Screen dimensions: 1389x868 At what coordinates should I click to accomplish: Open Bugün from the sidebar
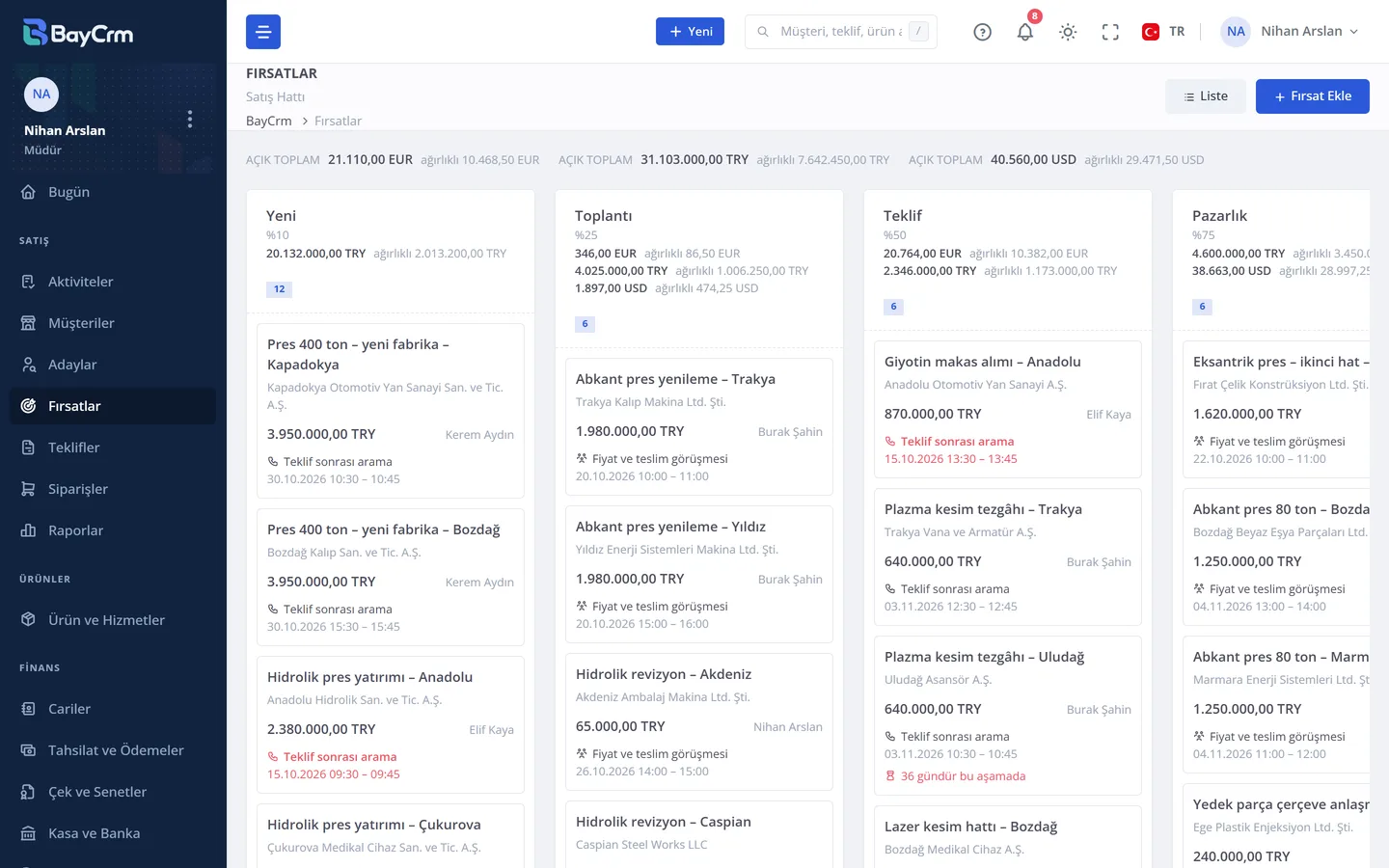click(x=113, y=192)
